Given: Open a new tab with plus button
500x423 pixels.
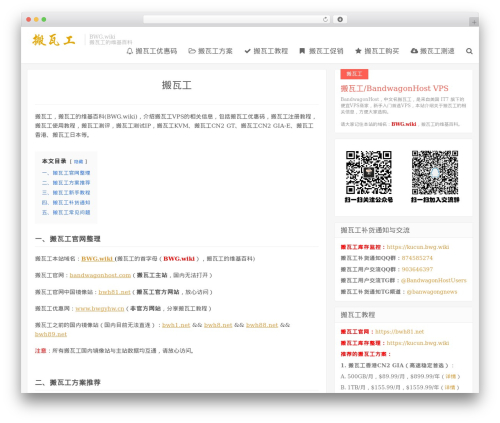Looking at the screenshot, I should pyautogui.click(x=474, y=22).
